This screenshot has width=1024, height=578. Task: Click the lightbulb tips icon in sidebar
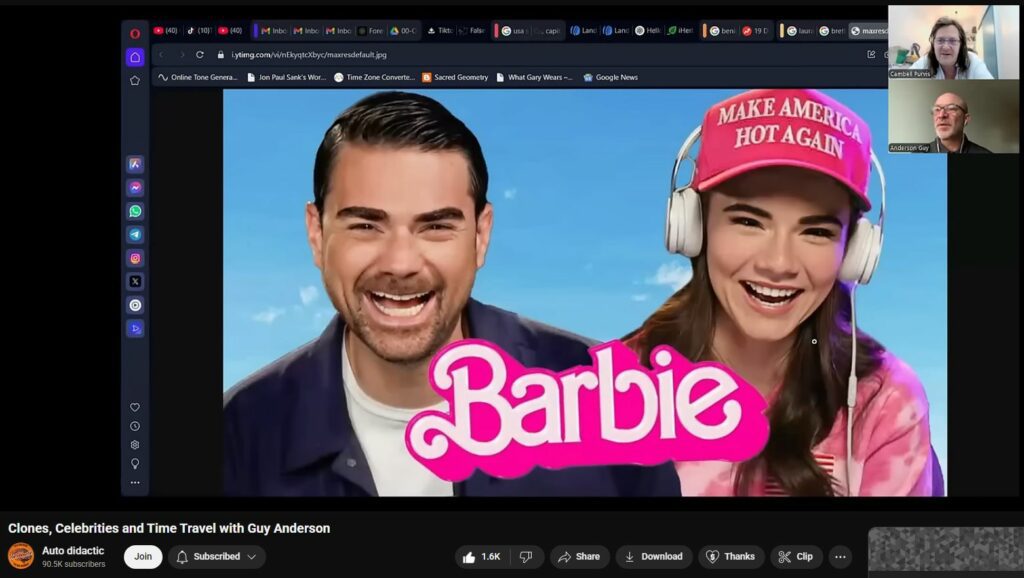(135, 464)
